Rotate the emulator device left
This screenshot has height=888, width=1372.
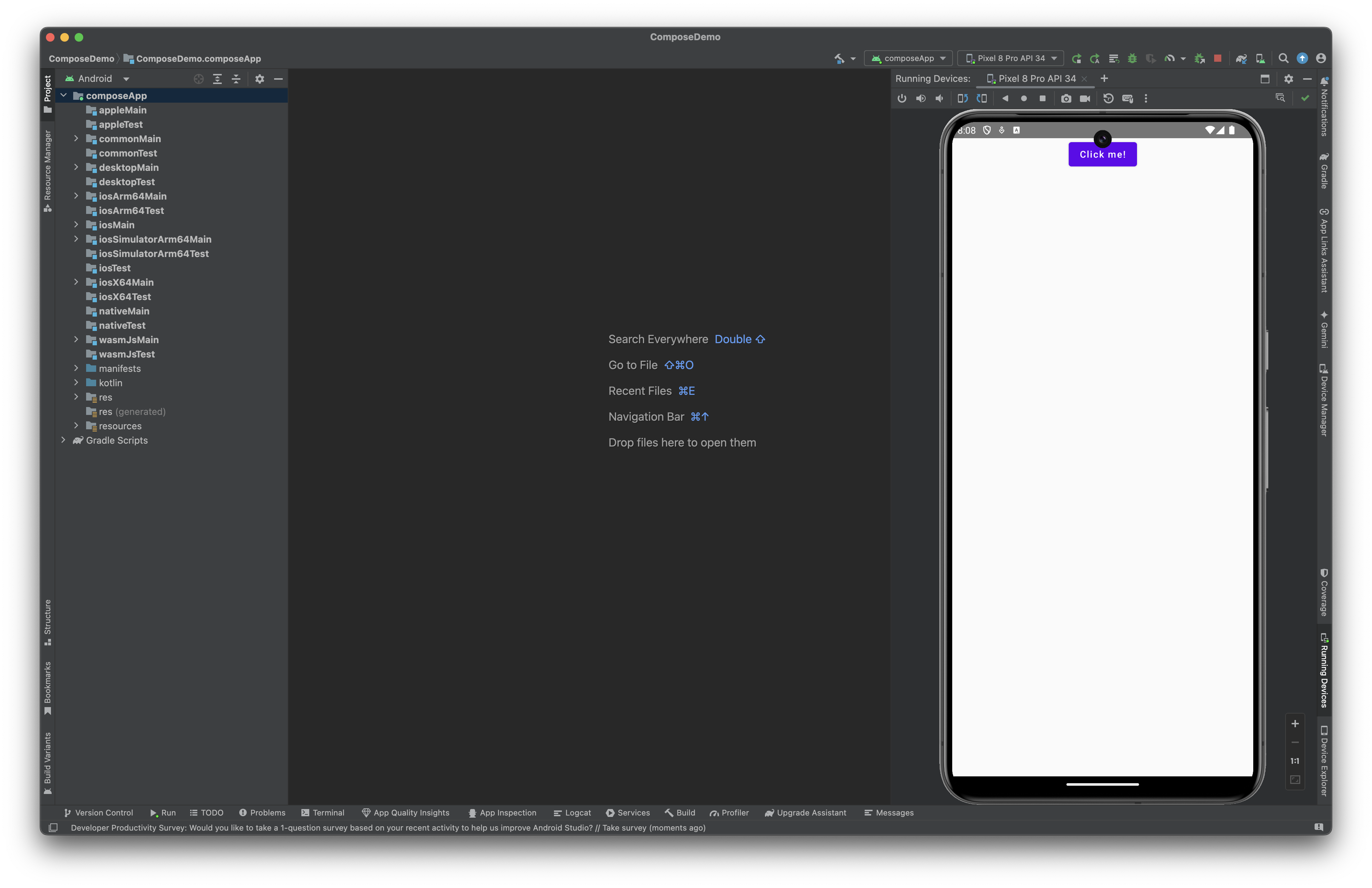tap(962, 99)
